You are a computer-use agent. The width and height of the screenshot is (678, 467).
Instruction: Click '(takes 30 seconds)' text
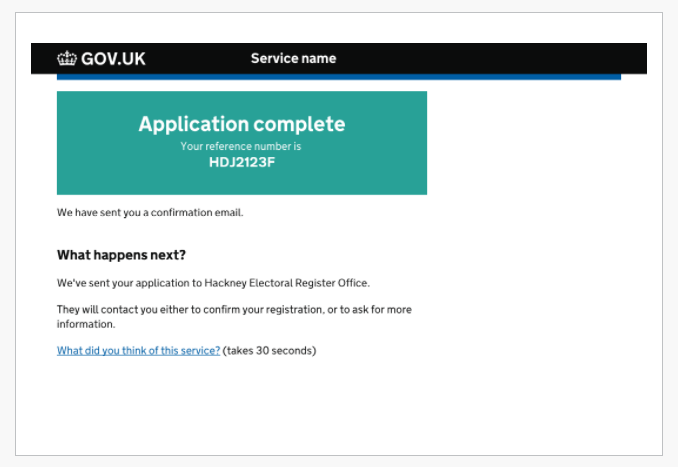tap(269, 350)
